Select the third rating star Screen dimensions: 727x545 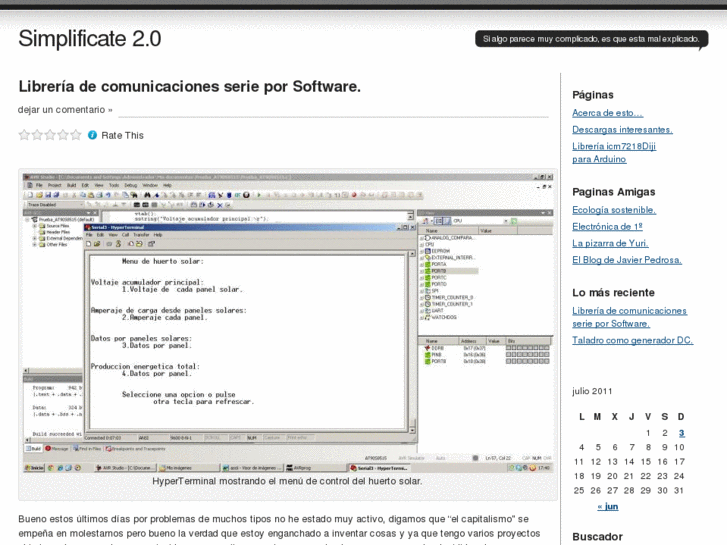tap(50, 135)
